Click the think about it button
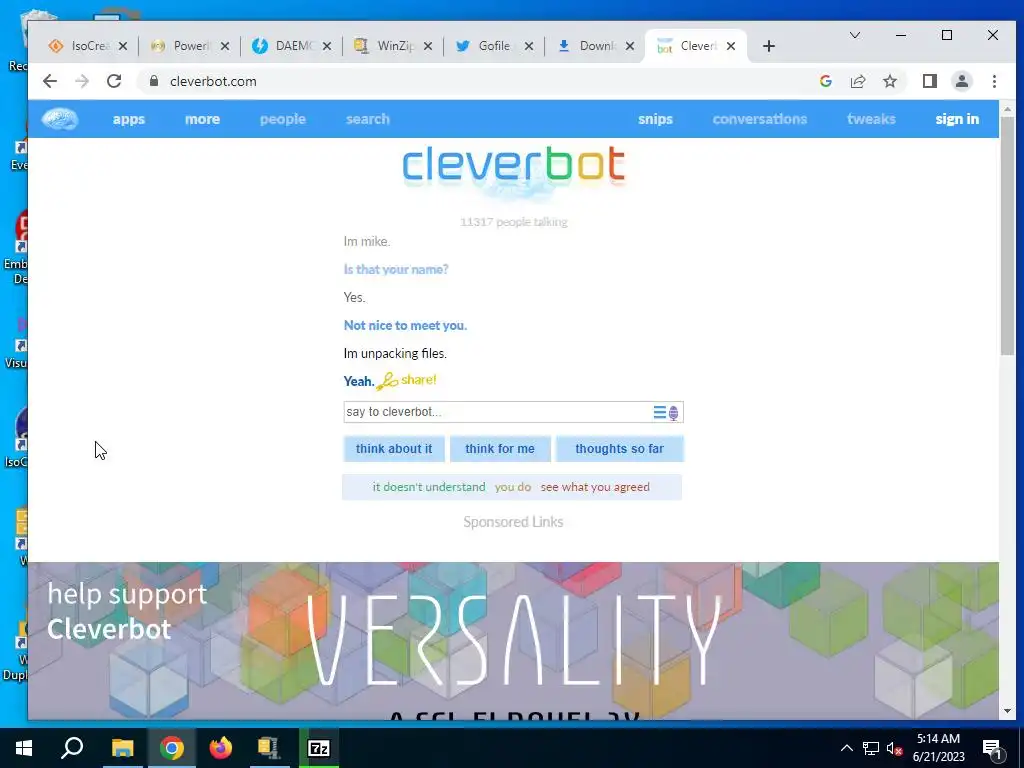 click(x=394, y=449)
